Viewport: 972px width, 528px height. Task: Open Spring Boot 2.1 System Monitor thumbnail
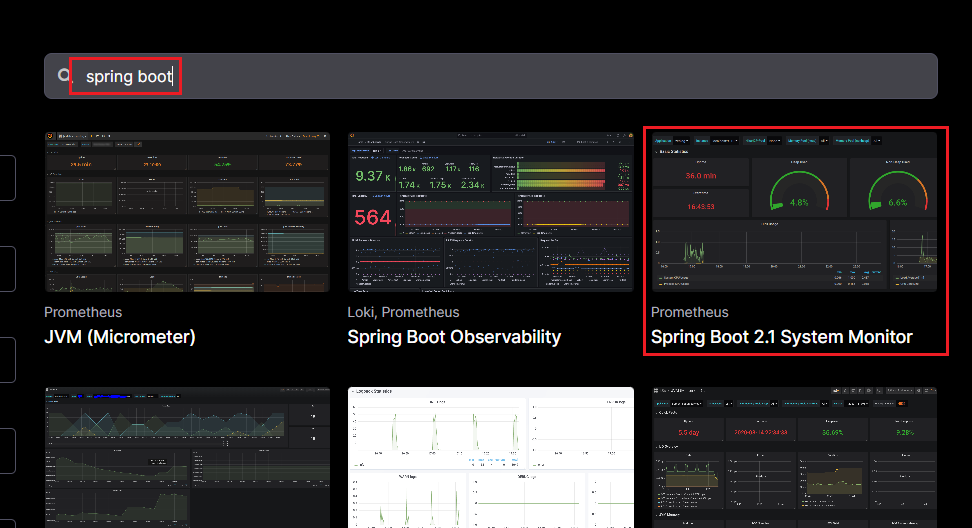(x=794, y=212)
